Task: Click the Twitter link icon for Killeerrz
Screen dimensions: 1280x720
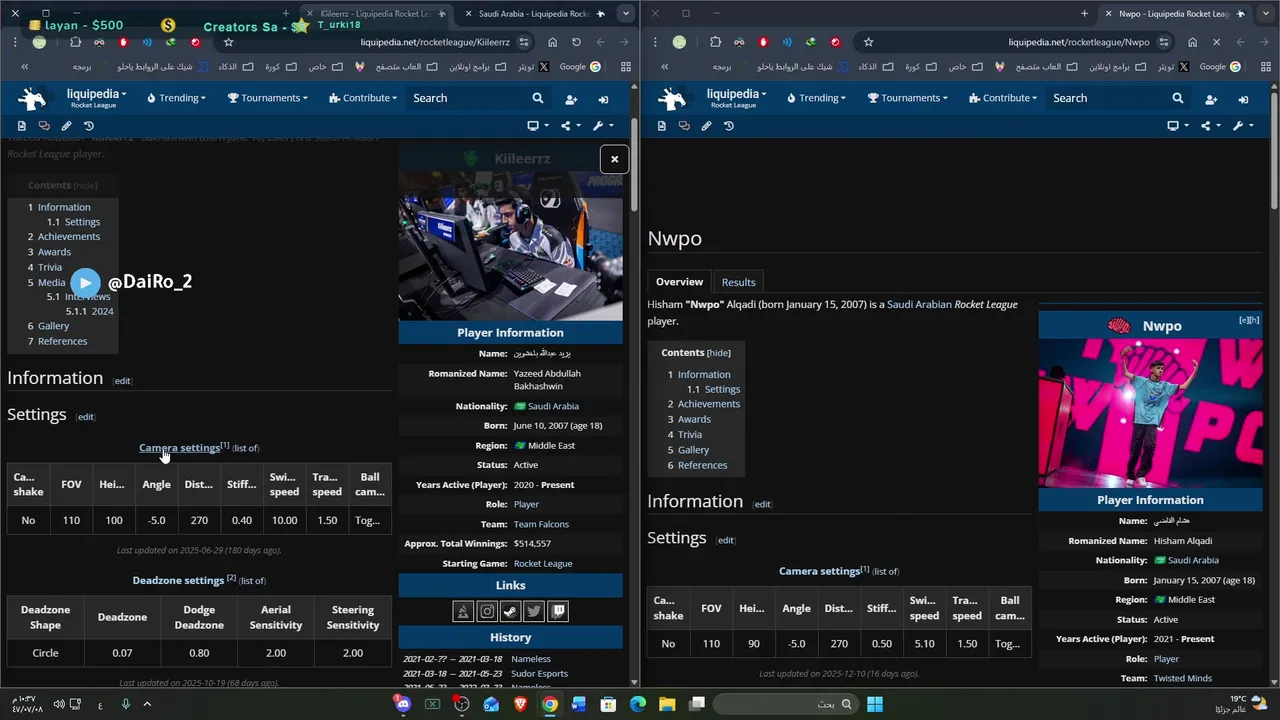Action: [x=534, y=611]
